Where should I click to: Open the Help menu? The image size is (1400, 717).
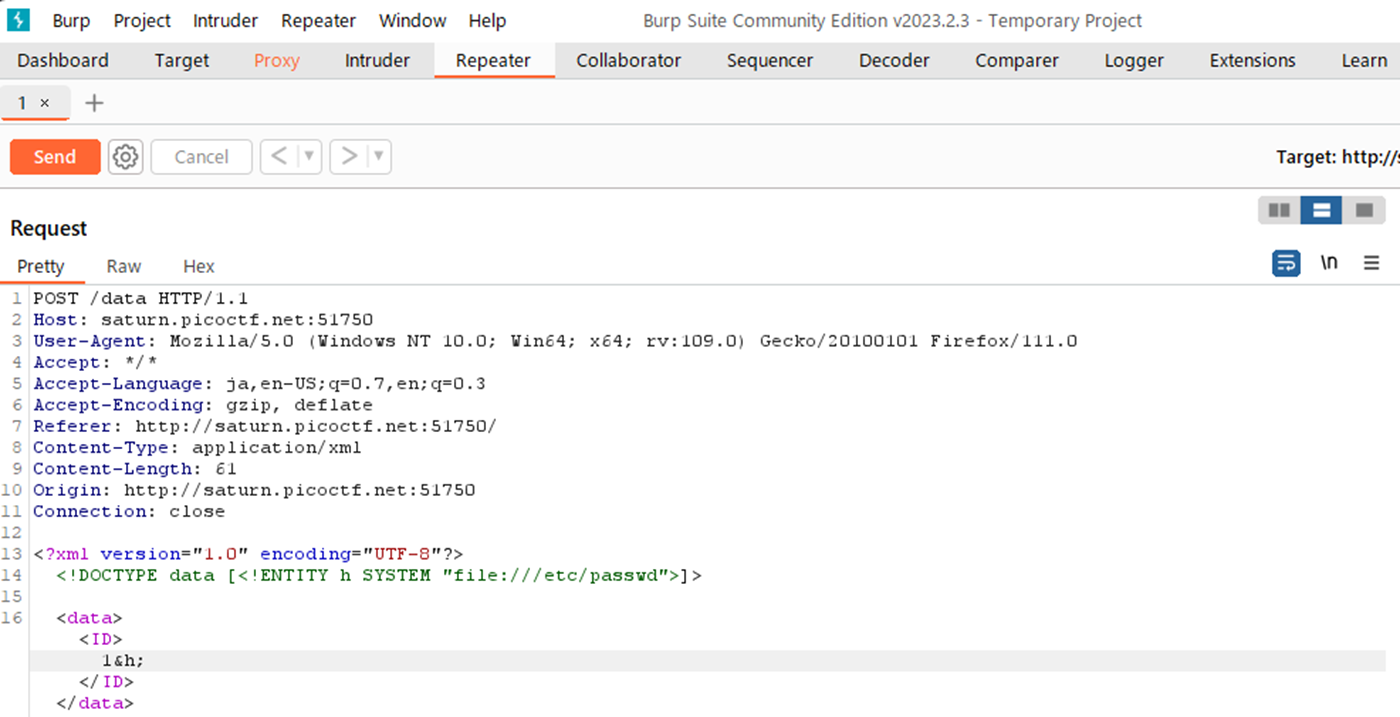[x=487, y=20]
